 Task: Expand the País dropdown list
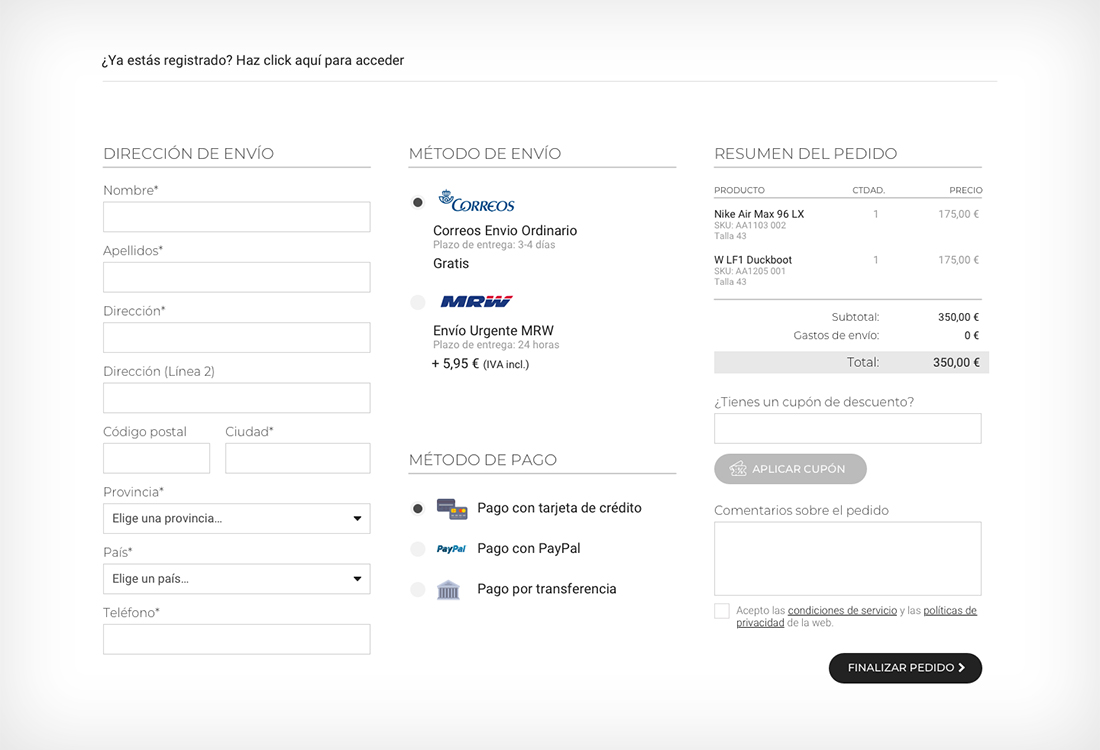(236, 579)
